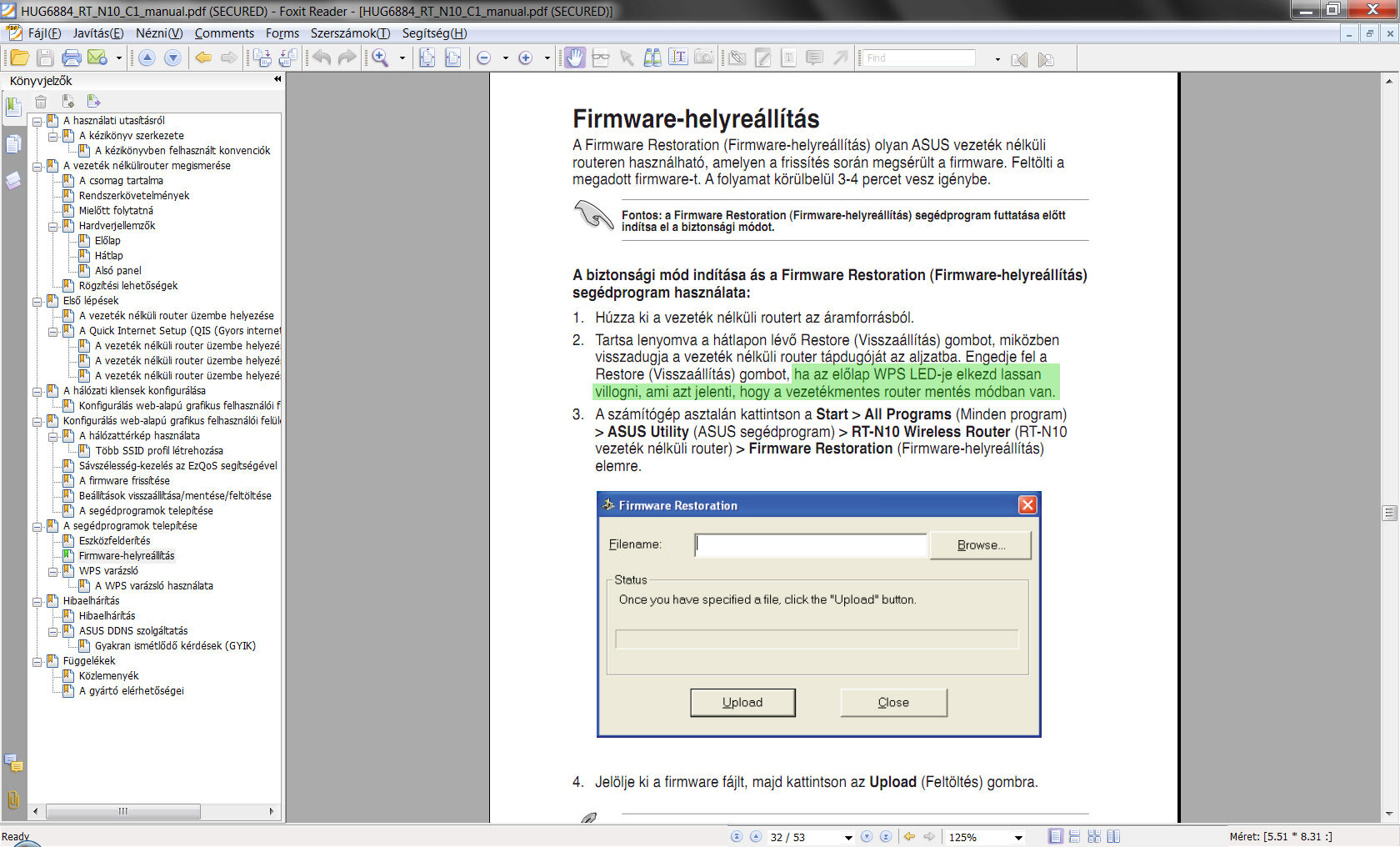
Task: Click the Save disk icon
Action: tap(45, 58)
